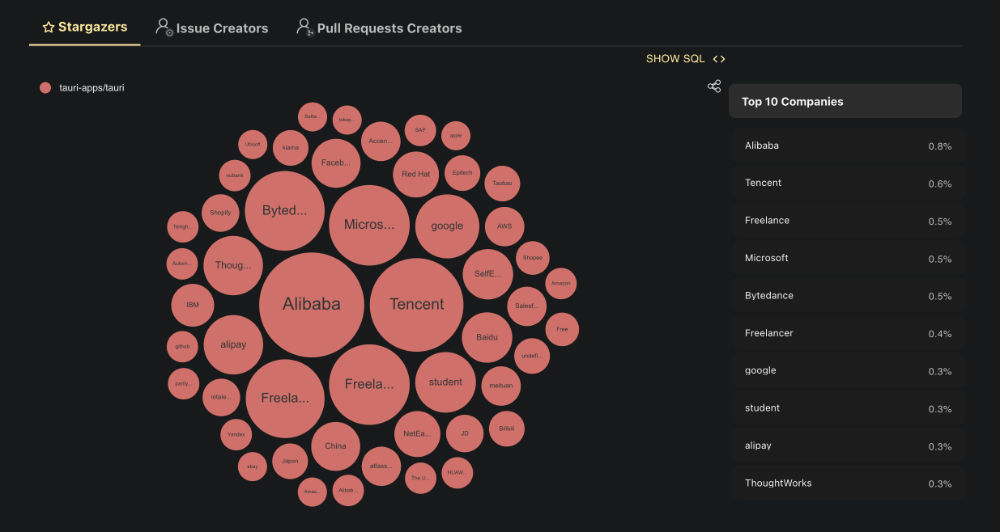The image size is (1000, 532).
Task: Click the person icon beside Issue Creators
Action: point(165,27)
